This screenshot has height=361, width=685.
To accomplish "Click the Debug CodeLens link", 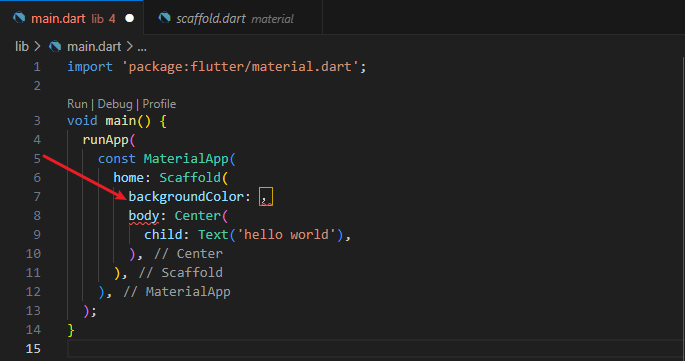I will [115, 104].
